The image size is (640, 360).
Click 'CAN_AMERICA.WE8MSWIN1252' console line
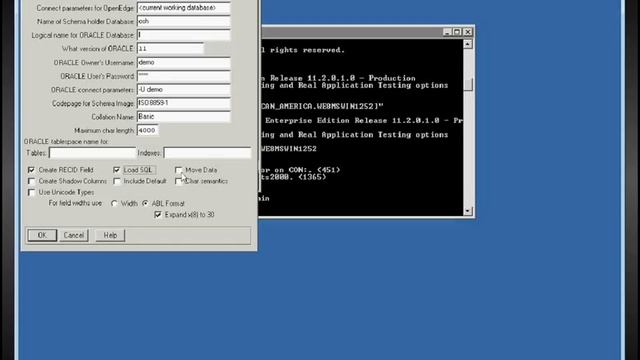pos(322,107)
